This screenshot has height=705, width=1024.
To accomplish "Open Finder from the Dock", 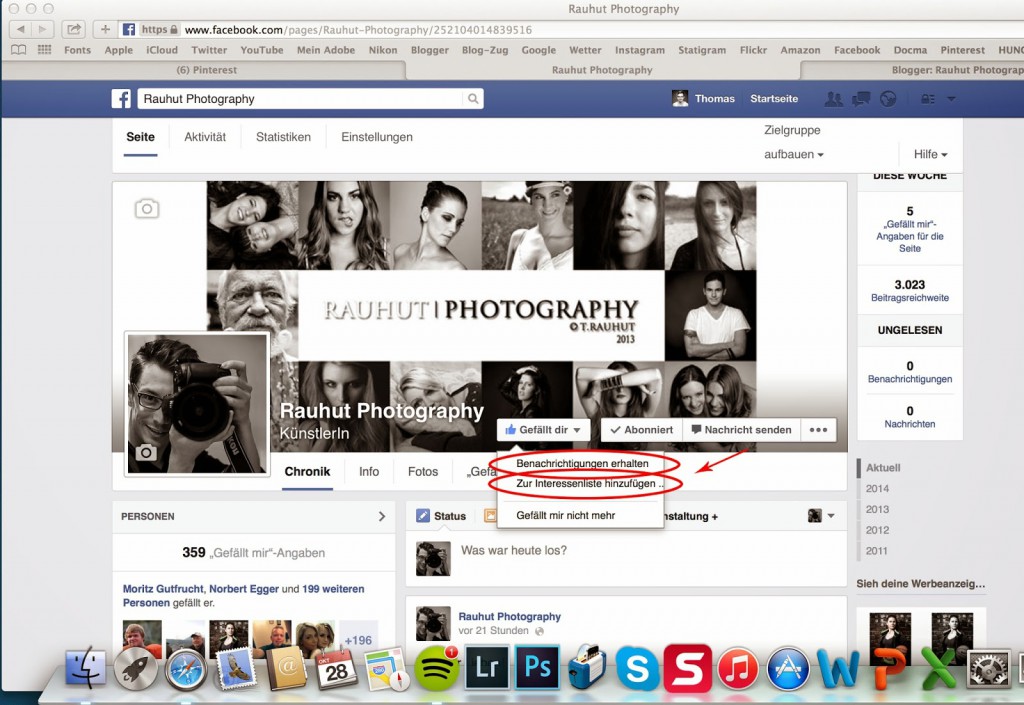I will [86, 668].
